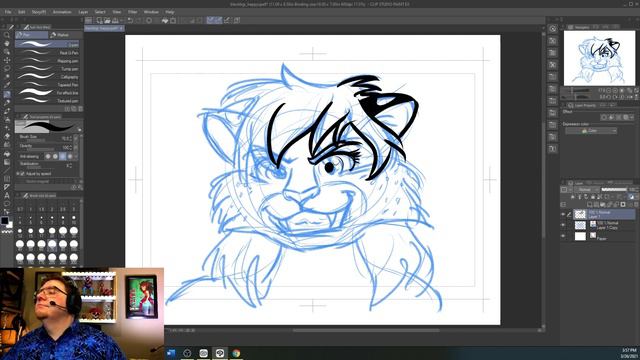Choose the Mapping pen sub tool
Screen dimensions: 640x360
pos(47,61)
